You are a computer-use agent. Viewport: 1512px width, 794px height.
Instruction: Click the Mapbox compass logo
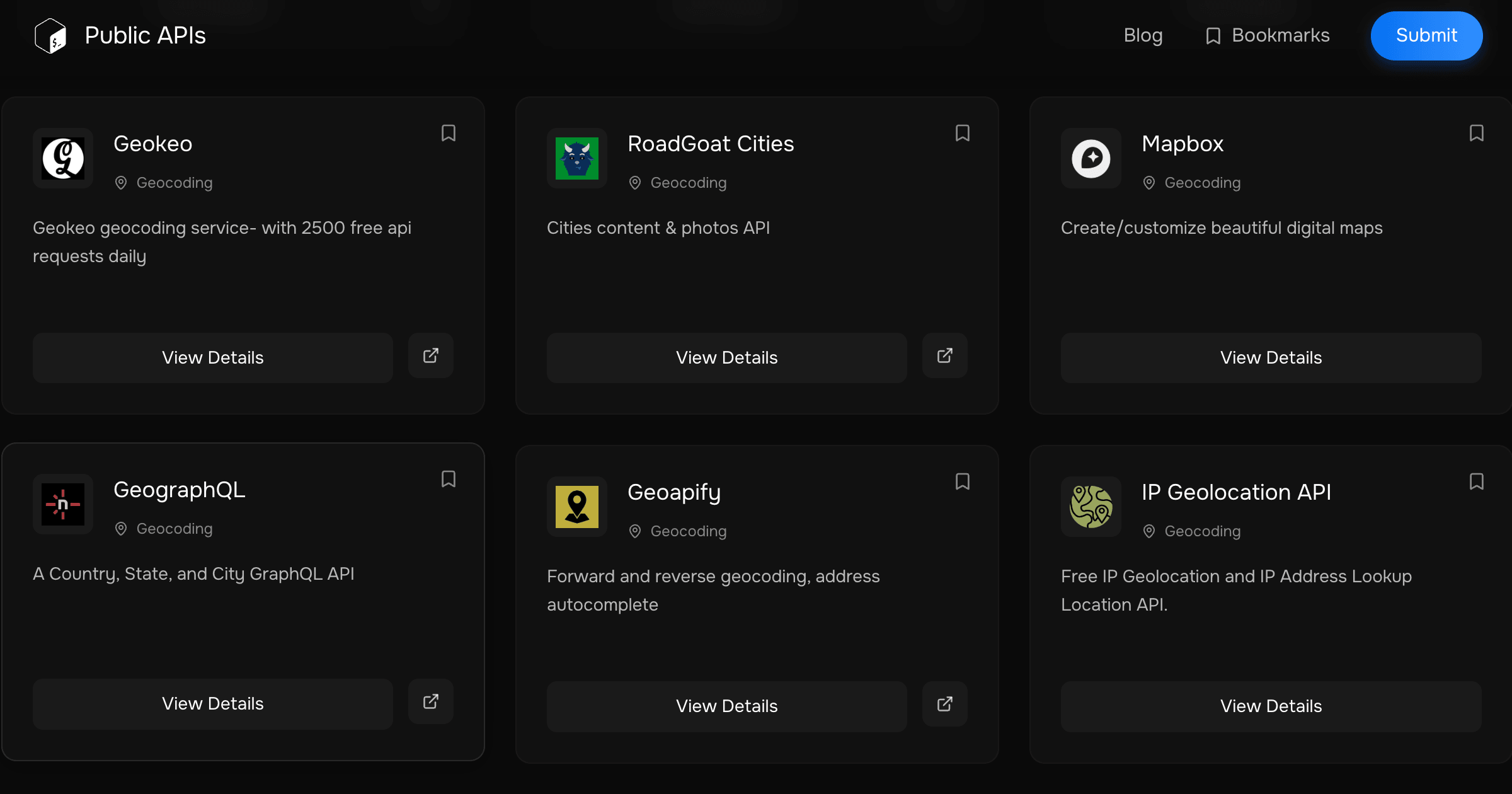(1091, 158)
